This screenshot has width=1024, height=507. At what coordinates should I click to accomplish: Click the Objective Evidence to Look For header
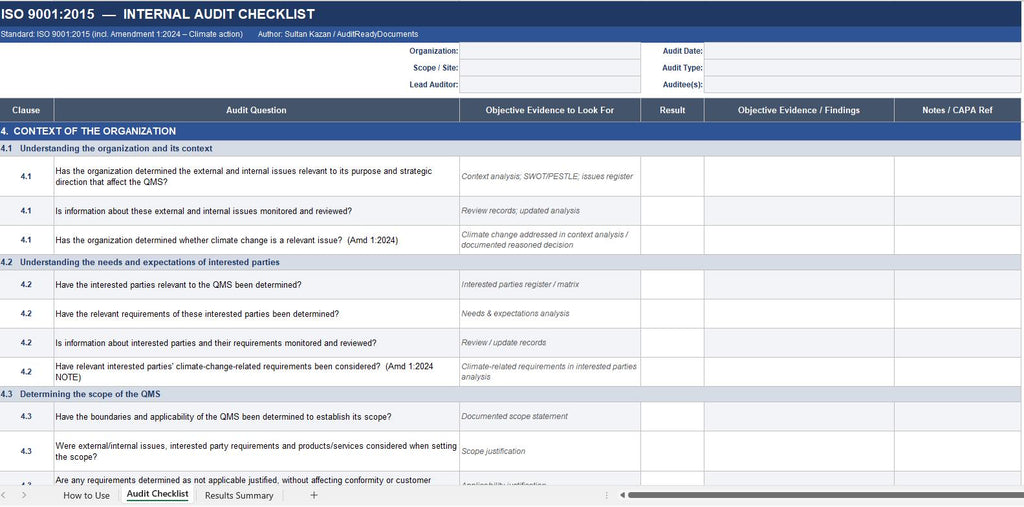(x=550, y=110)
